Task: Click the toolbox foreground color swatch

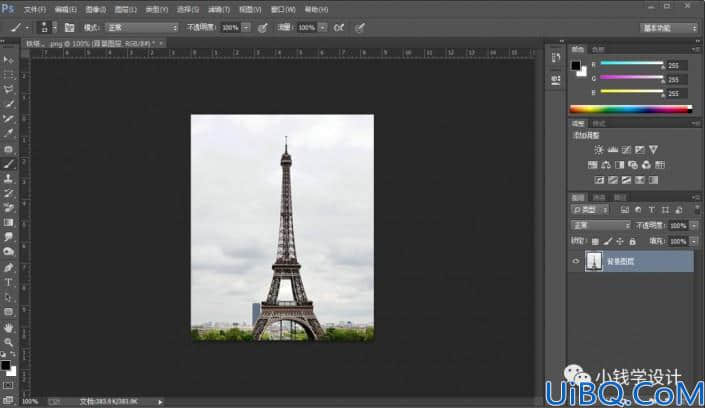Action: click(5, 365)
